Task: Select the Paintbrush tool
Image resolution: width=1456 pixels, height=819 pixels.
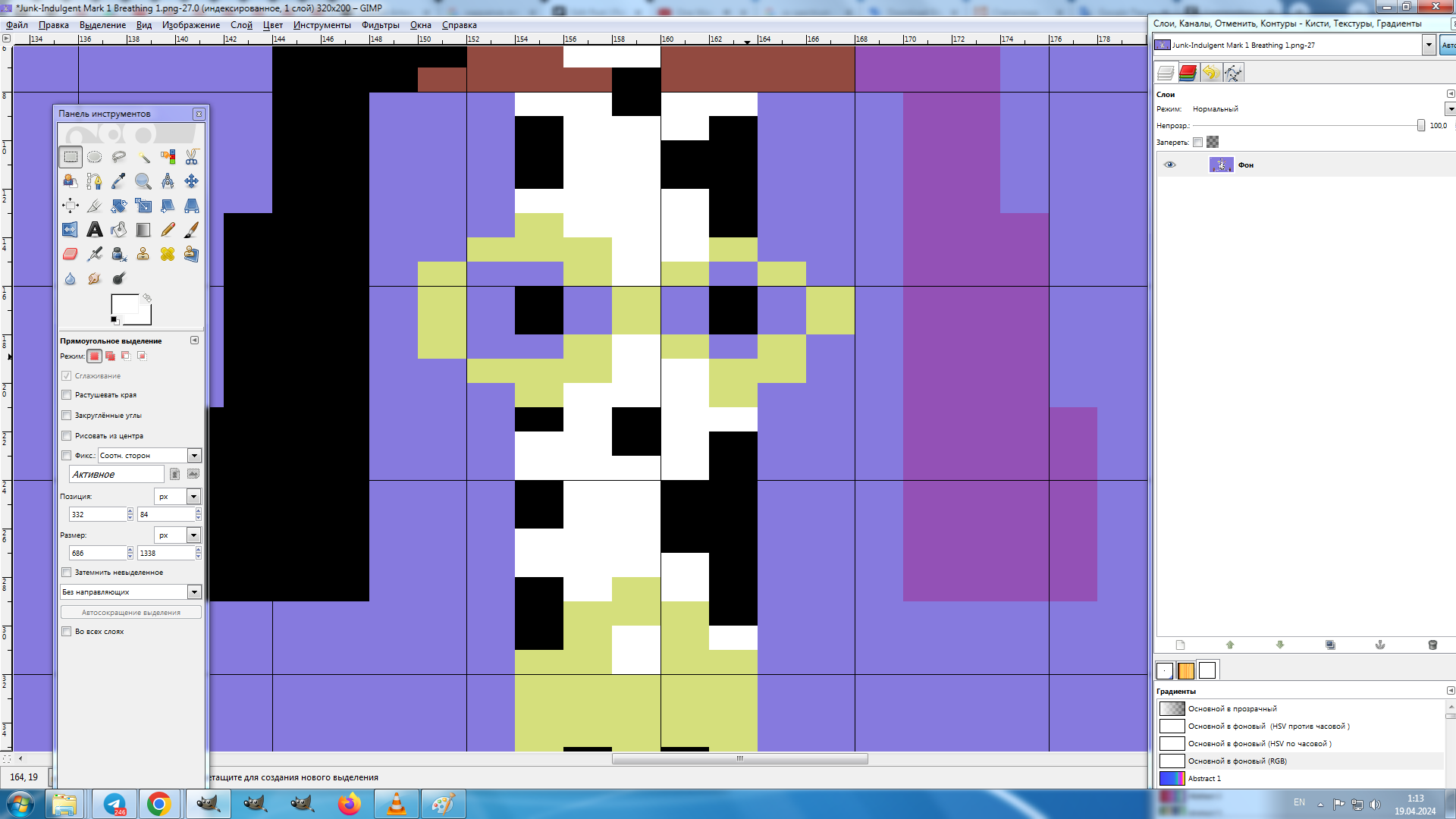Action: 192,230
